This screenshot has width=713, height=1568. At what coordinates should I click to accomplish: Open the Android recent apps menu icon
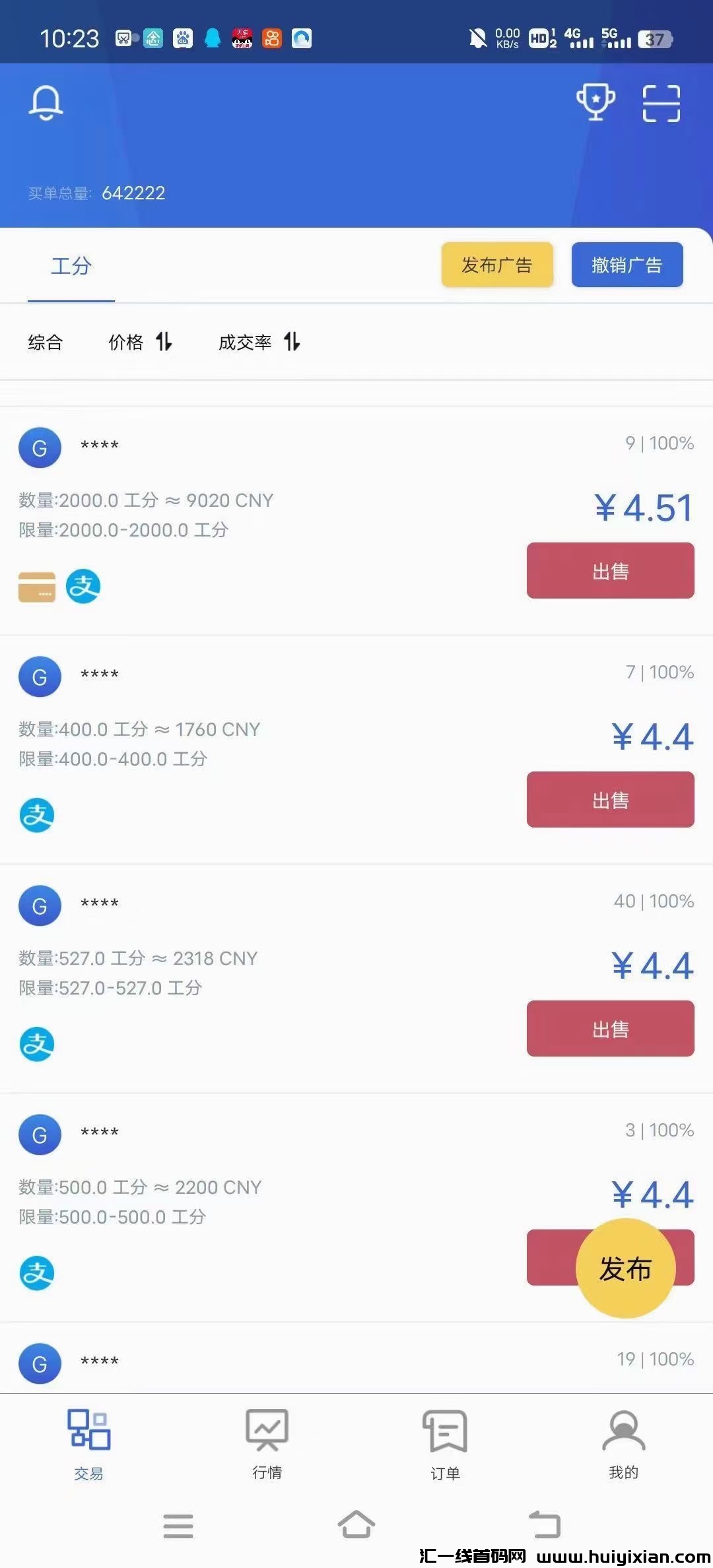pos(178,1525)
